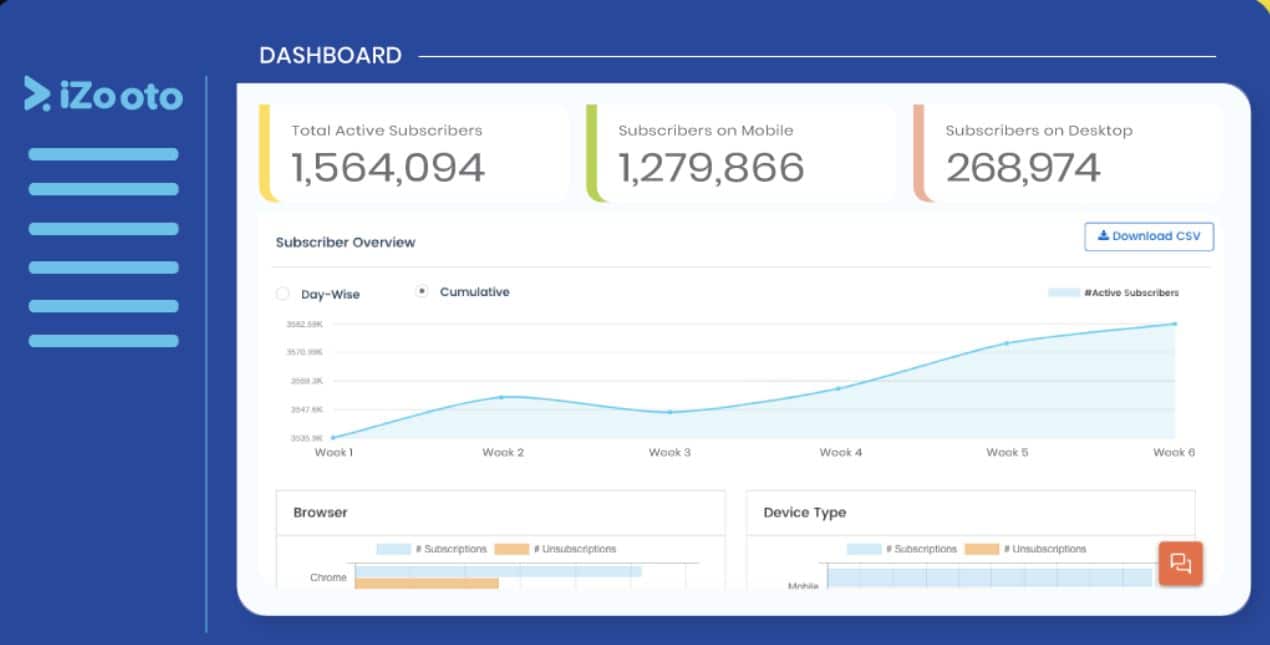The width and height of the screenshot is (1270, 645).
Task: Toggle Device Type # Unsubscriptions legend
Action: (x=1026, y=549)
